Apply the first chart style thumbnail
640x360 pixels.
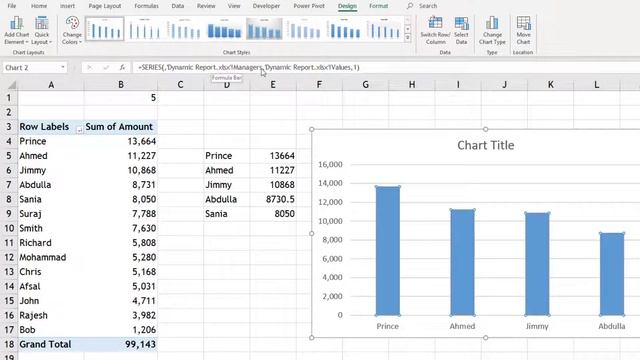(x=105, y=29)
